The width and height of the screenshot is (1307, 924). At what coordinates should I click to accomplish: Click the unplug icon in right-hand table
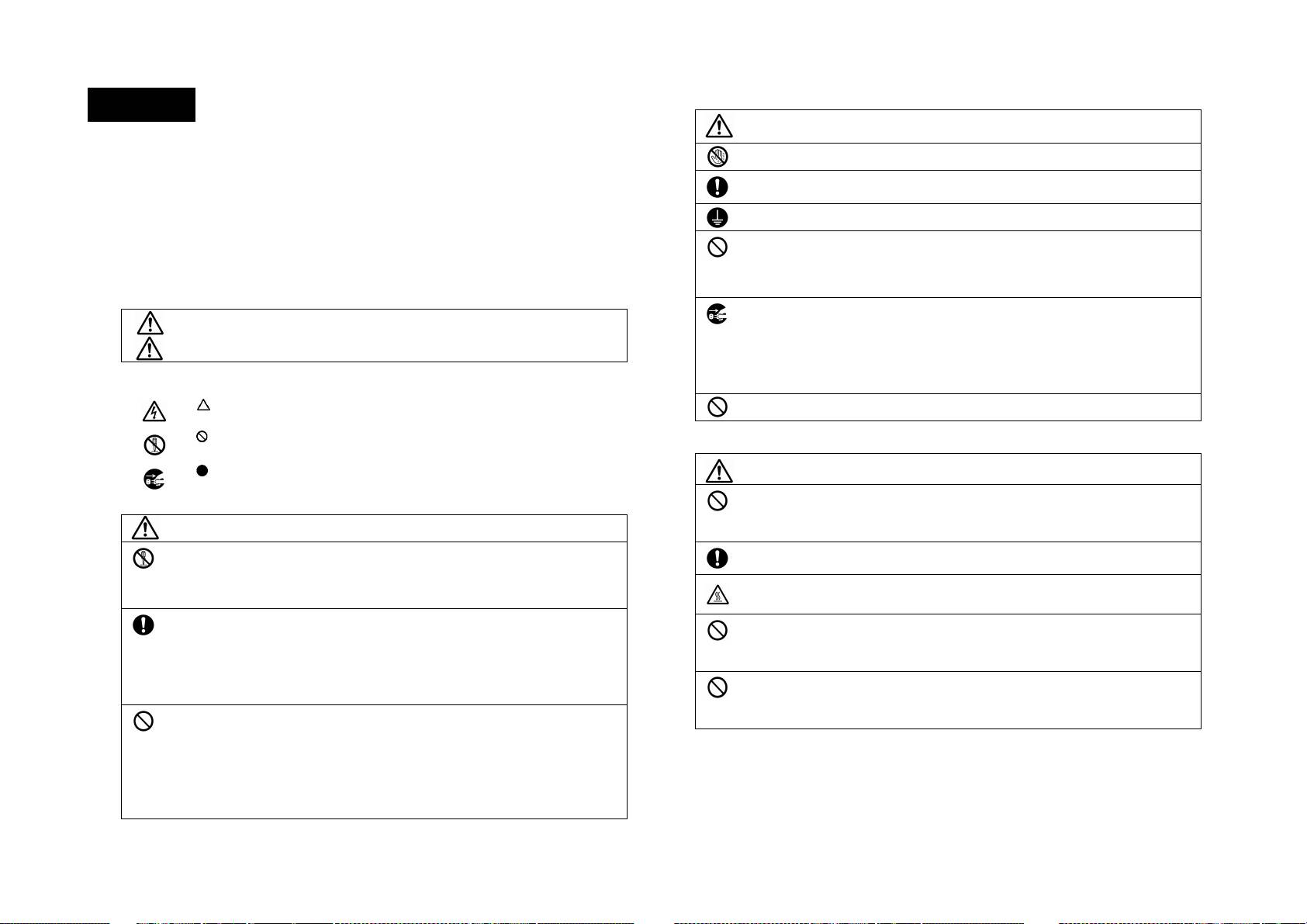[717, 314]
